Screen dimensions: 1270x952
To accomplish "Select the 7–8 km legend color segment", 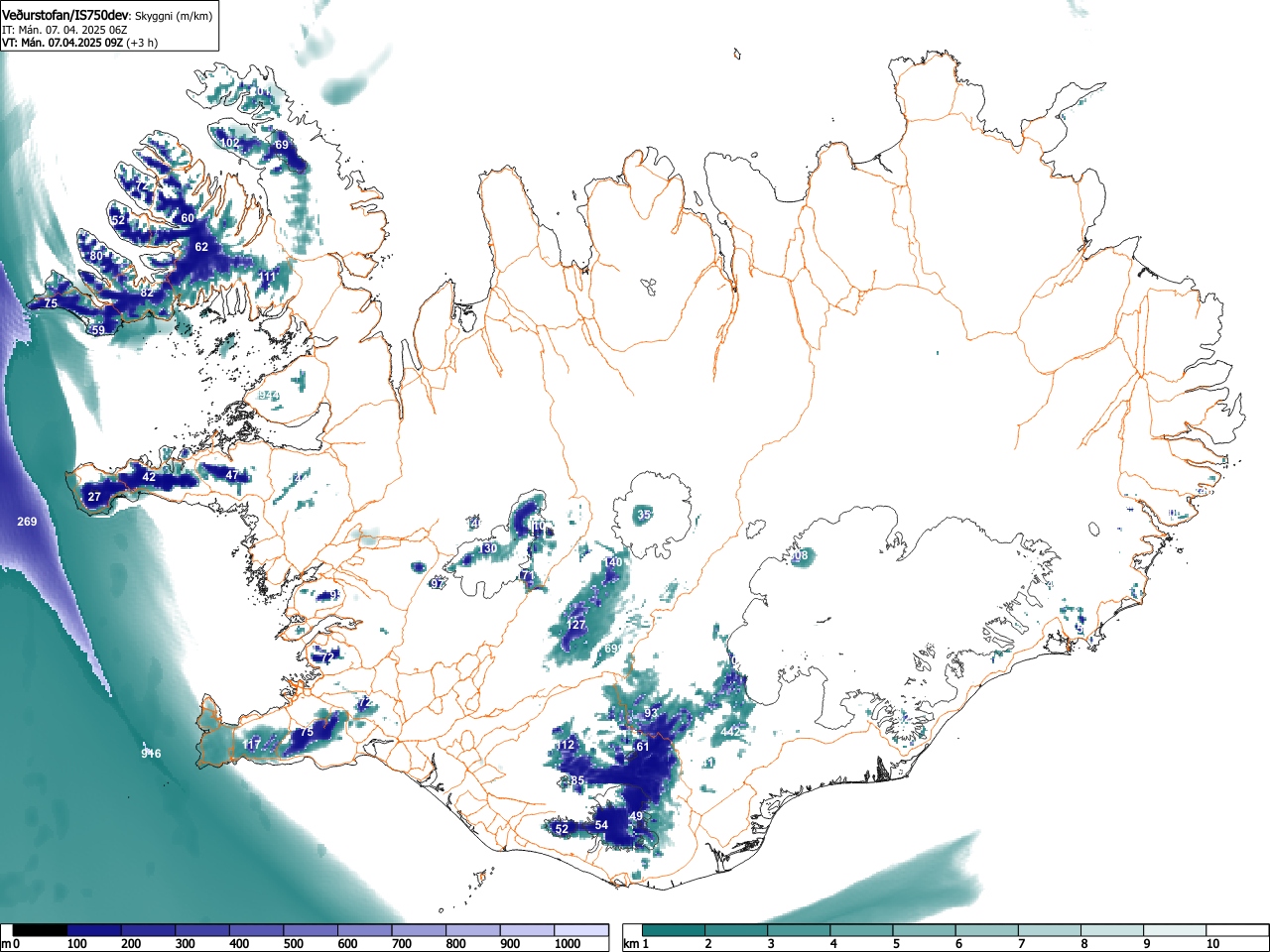I will 1050,930.
